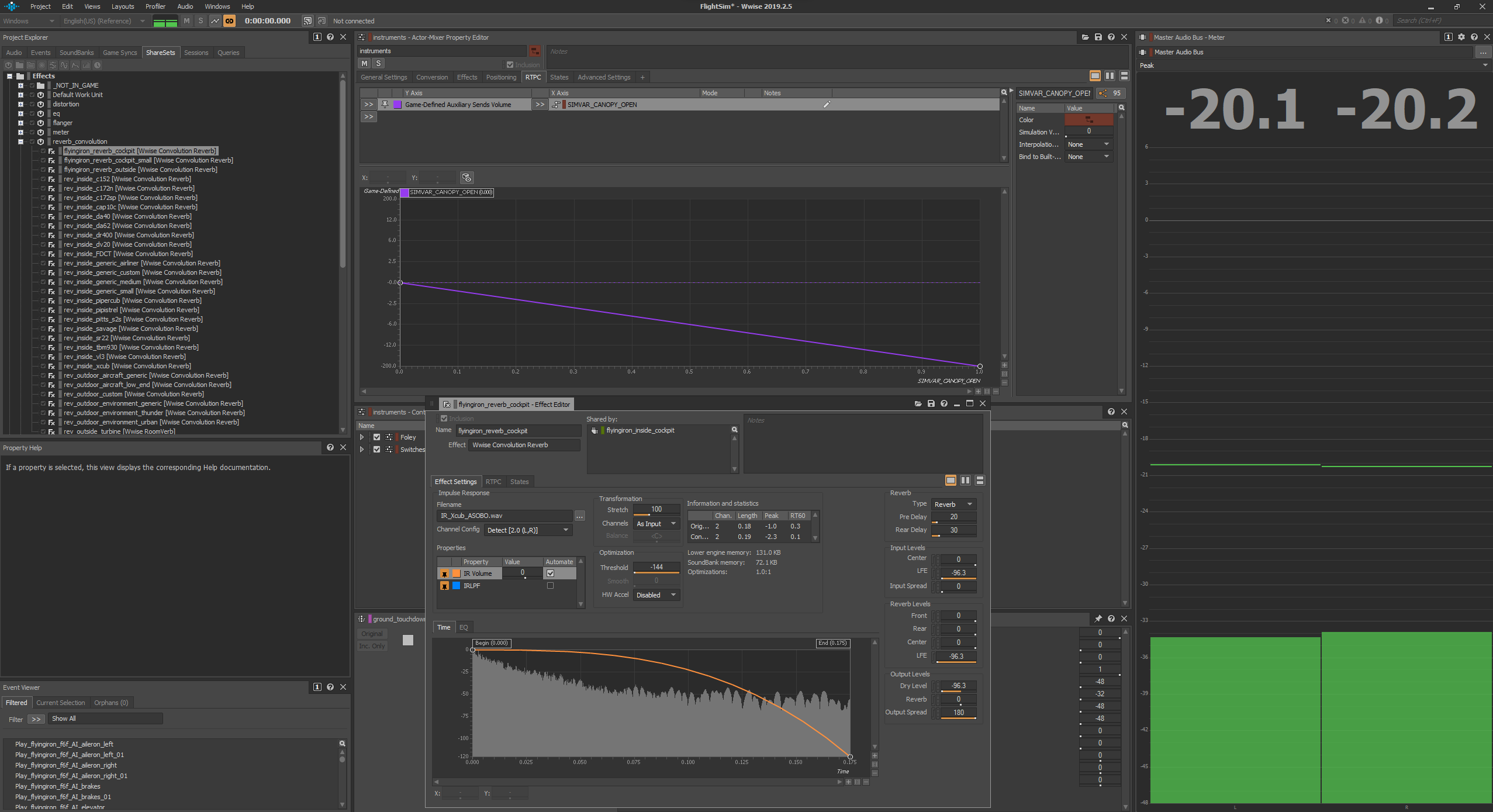
Task: Click the connect to remote platform icon
Action: click(x=307, y=21)
